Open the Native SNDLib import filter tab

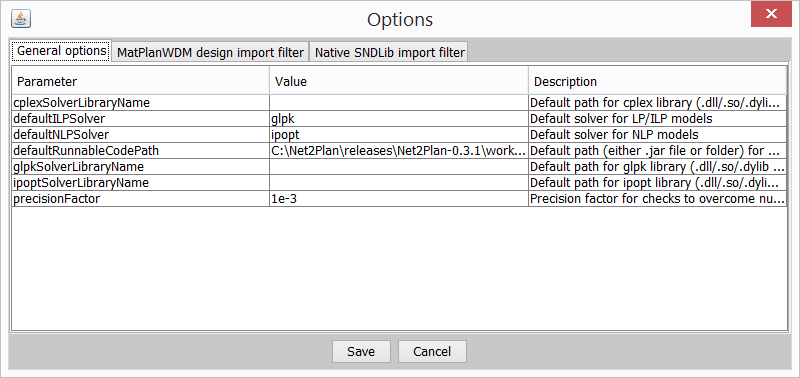(x=389, y=52)
